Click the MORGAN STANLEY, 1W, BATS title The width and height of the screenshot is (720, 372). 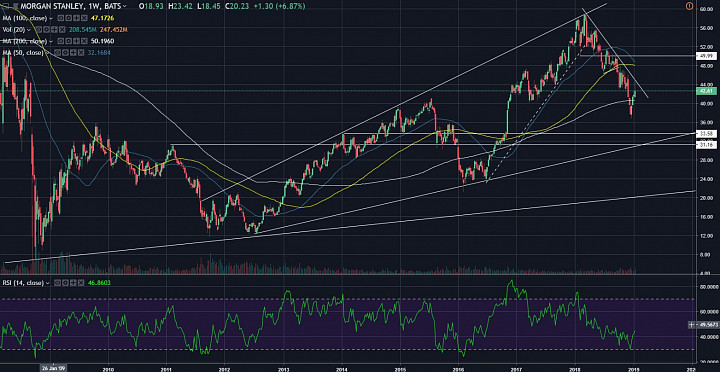click(71, 6)
